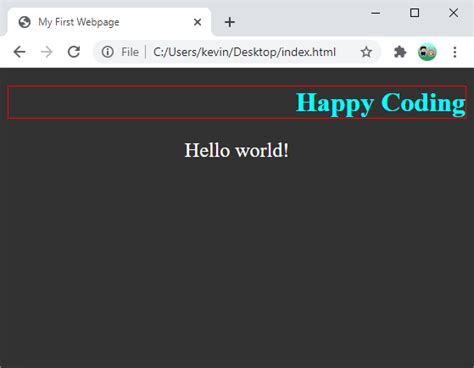Open a new tab with the plus button
The height and width of the screenshot is (368, 474).
point(230,22)
